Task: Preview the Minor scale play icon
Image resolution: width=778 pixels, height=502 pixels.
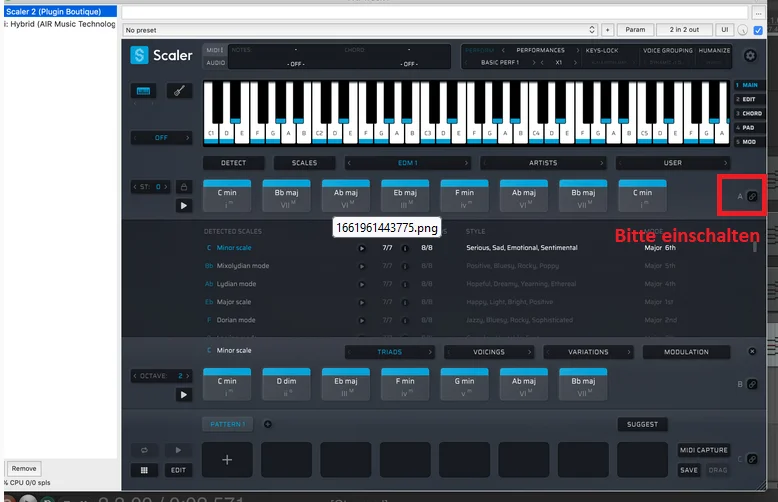Action: point(362,248)
